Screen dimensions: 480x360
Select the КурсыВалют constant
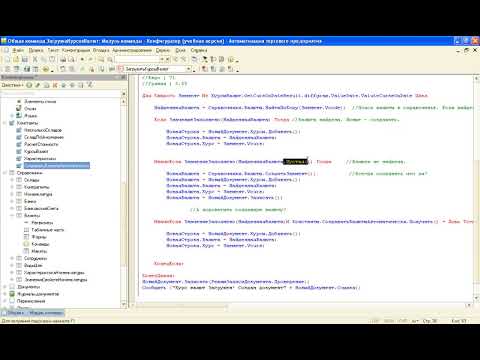pyautogui.click(x=36, y=151)
